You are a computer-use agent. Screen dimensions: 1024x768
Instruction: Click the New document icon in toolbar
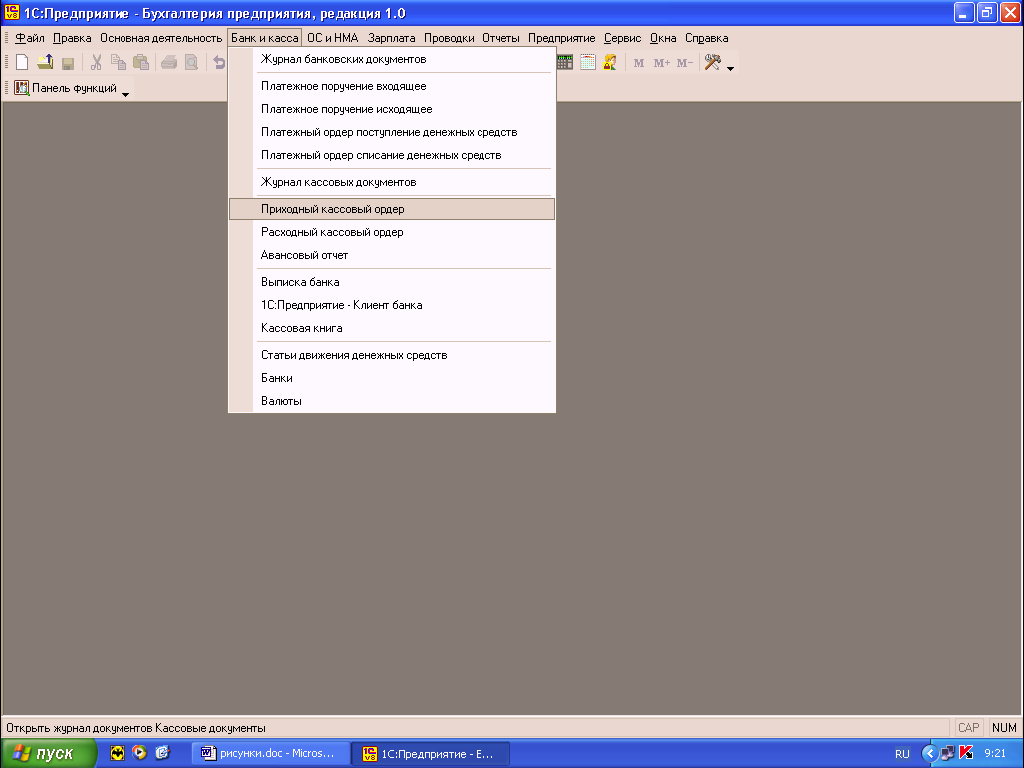(x=22, y=62)
